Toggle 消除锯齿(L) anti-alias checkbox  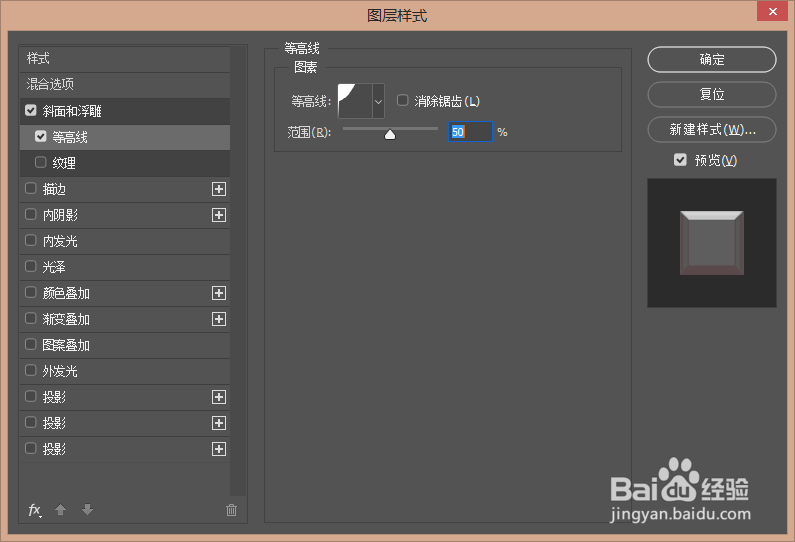click(403, 100)
